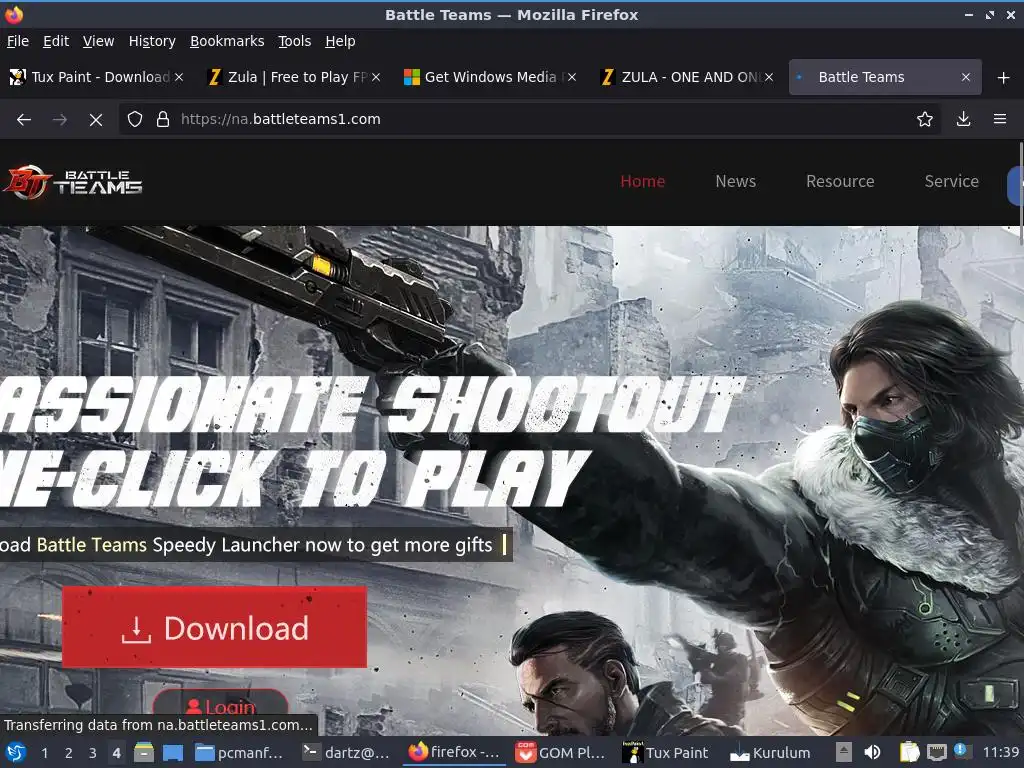Open the Firefox hamburger application menu
Screen dimensions: 1024x768
click(x=1000, y=120)
